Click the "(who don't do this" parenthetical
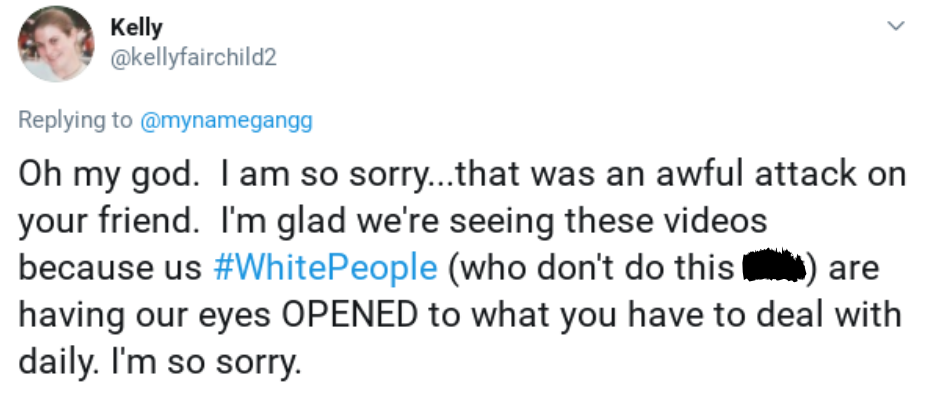Screen dimensions: 941x409 590,269
